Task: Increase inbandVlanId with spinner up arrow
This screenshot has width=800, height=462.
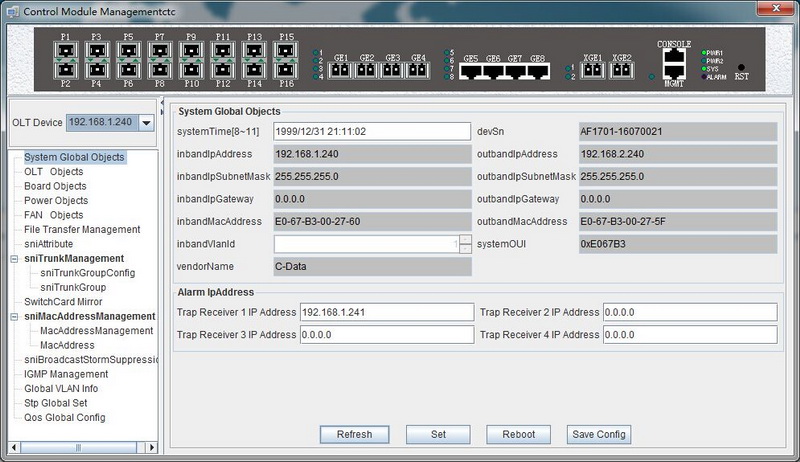Action: coord(465,240)
